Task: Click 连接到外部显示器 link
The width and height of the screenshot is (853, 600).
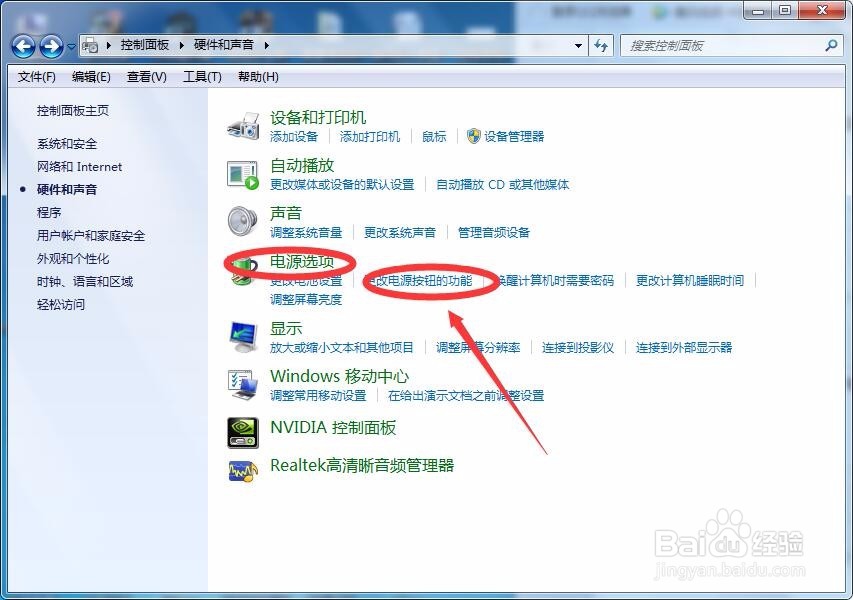Action: [684, 348]
